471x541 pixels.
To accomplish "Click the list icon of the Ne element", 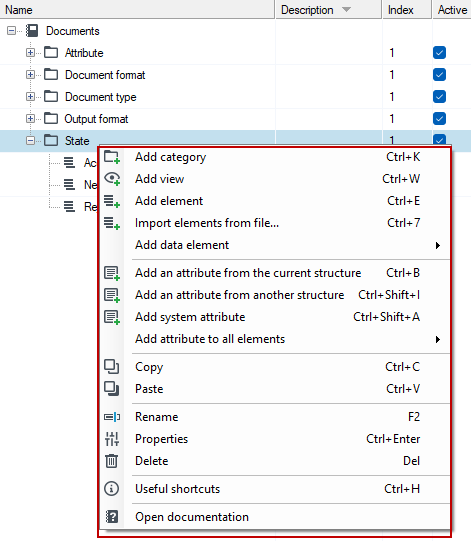I will [x=69, y=185].
